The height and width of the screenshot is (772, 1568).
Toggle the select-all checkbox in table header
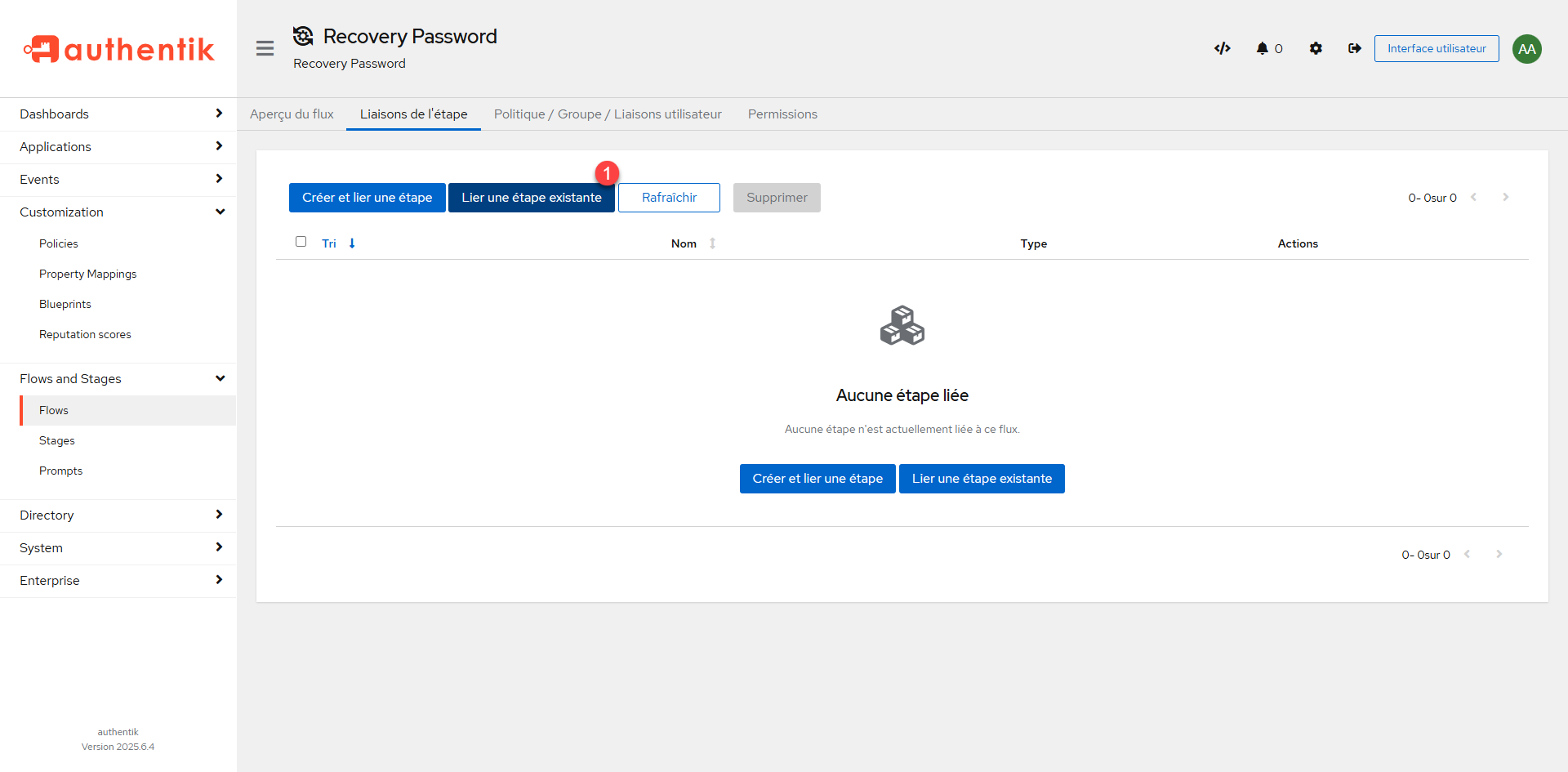point(301,242)
